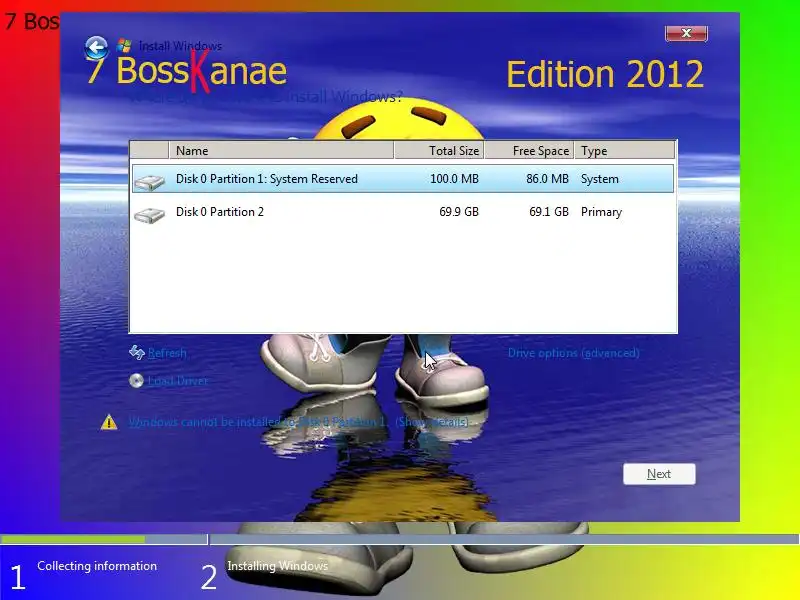Click the Windows flag logo icon

[x=124, y=45]
